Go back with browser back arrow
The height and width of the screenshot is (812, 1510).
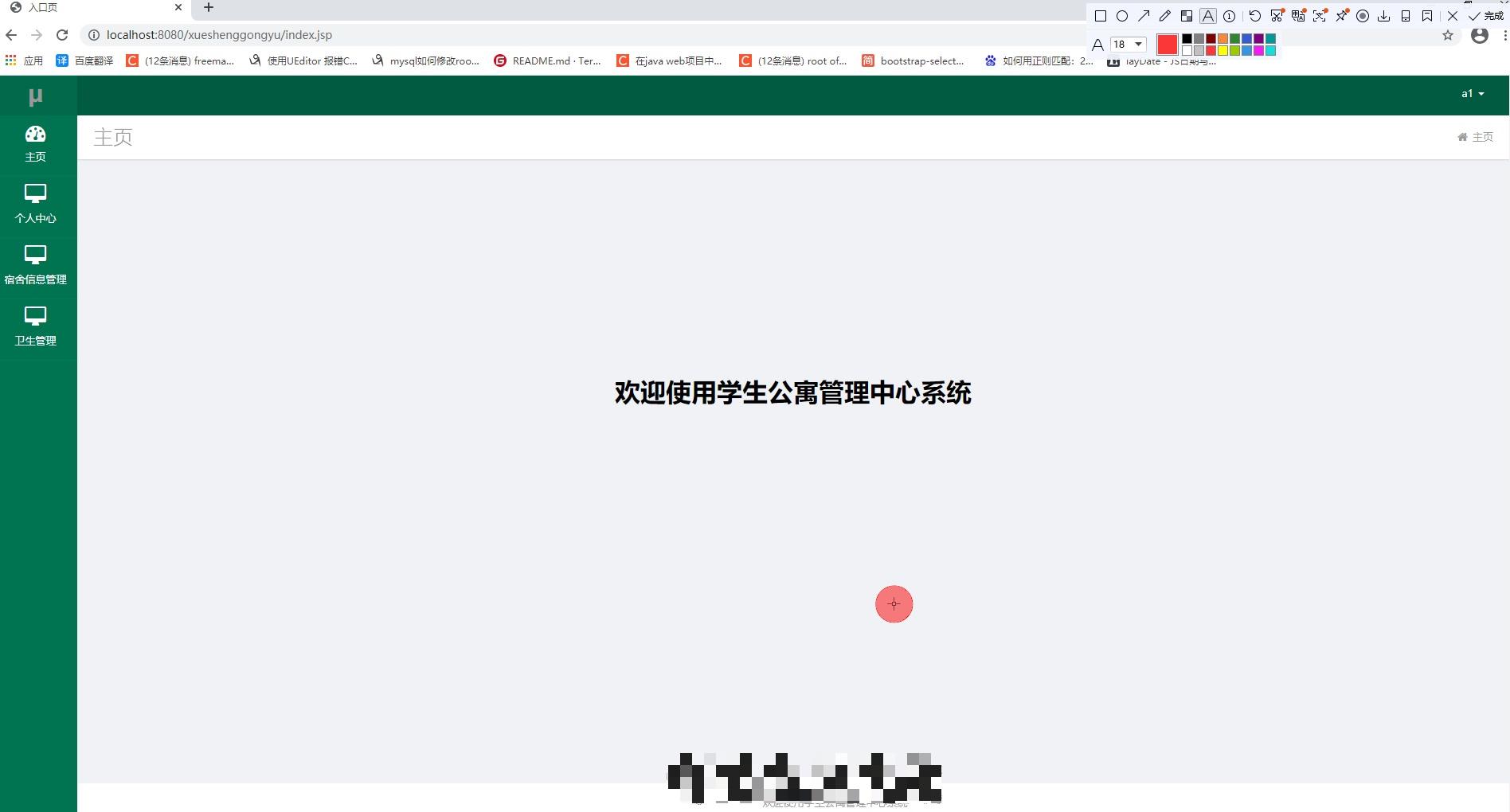11,35
